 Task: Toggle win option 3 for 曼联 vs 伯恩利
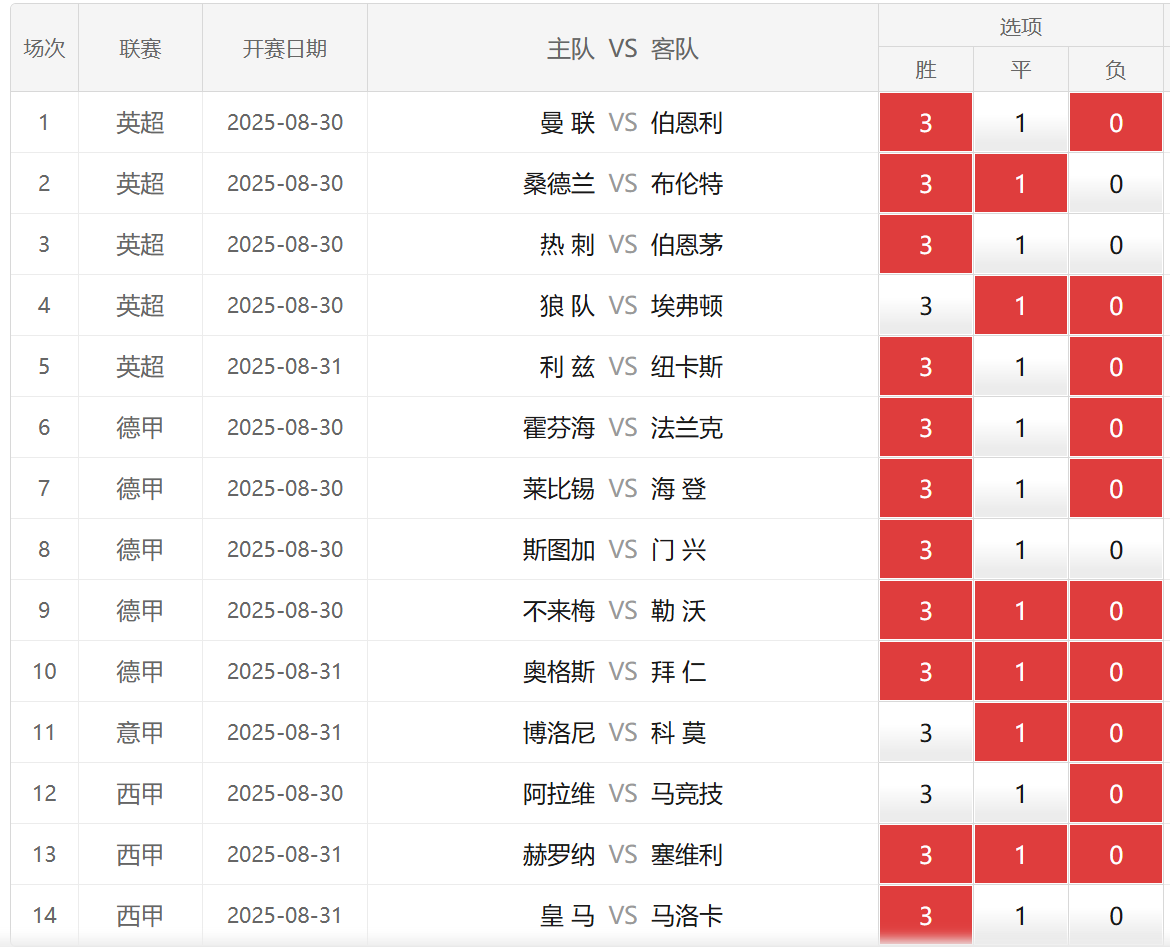tap(925, 122)
